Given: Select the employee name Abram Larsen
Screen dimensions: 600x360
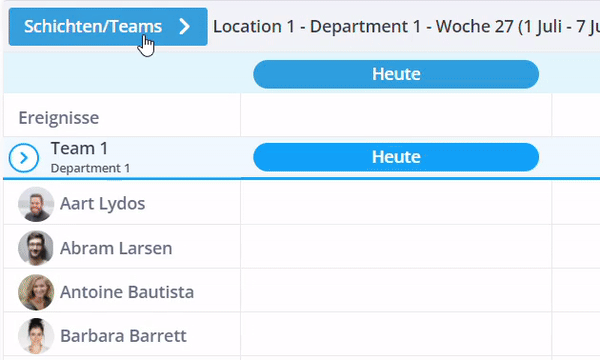Looking at the screenshot, I should coord(116,248).
